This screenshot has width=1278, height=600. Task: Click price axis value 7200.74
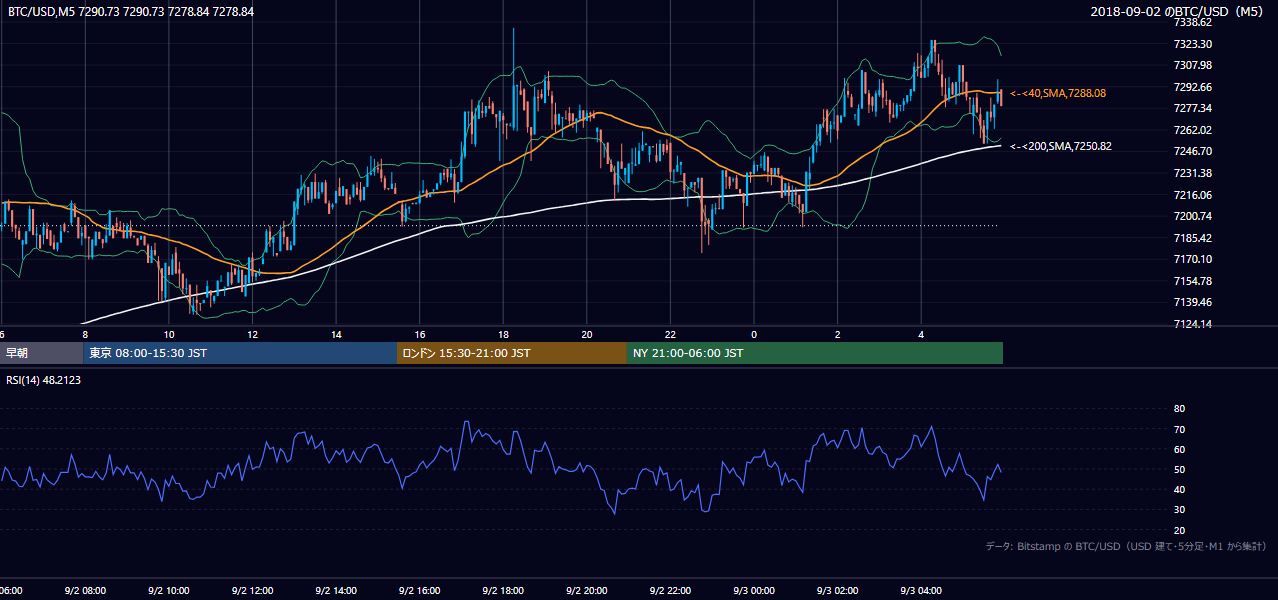tap(1193, 216)
